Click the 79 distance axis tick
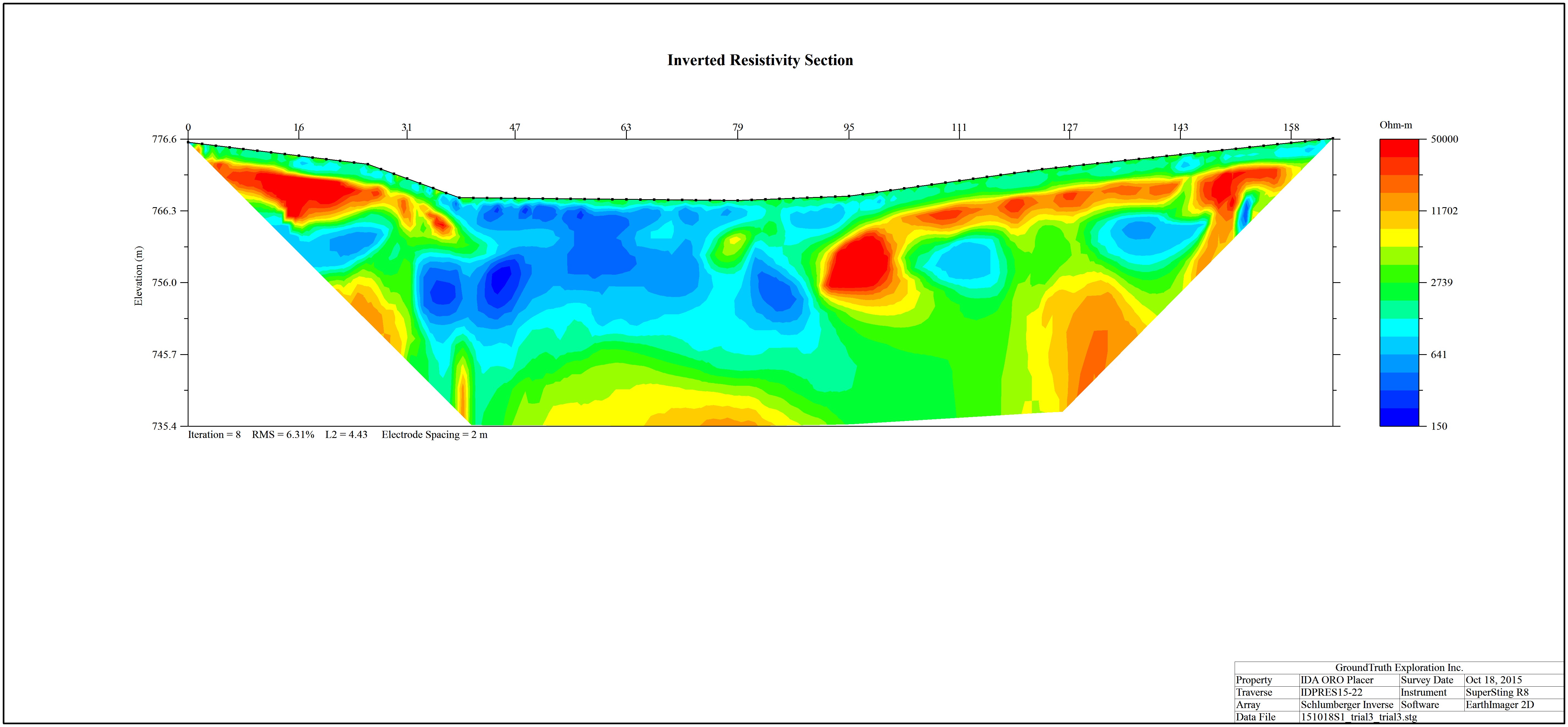Image resolution: width=1568 pixels, height=727 pixels. (738, 127)
